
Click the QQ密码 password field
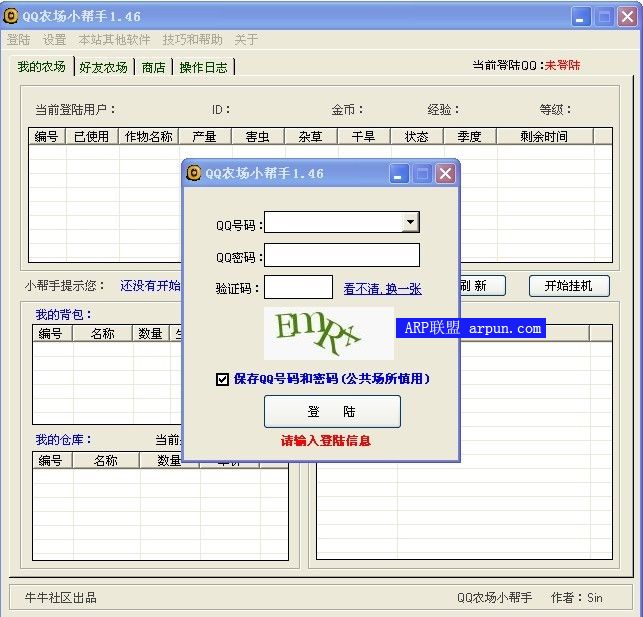[342, 255]
